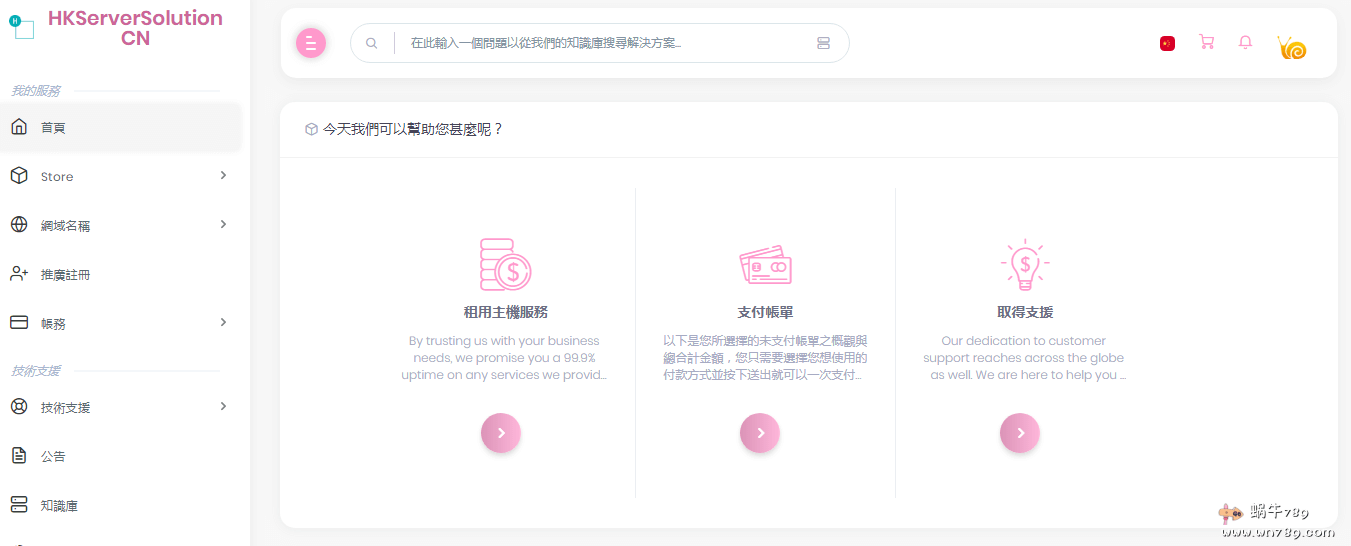The height and width of the screenshot is (546, 1351).
Task: Click the credit card 支付帳單 icon
Action: click(x=765, y=265)
